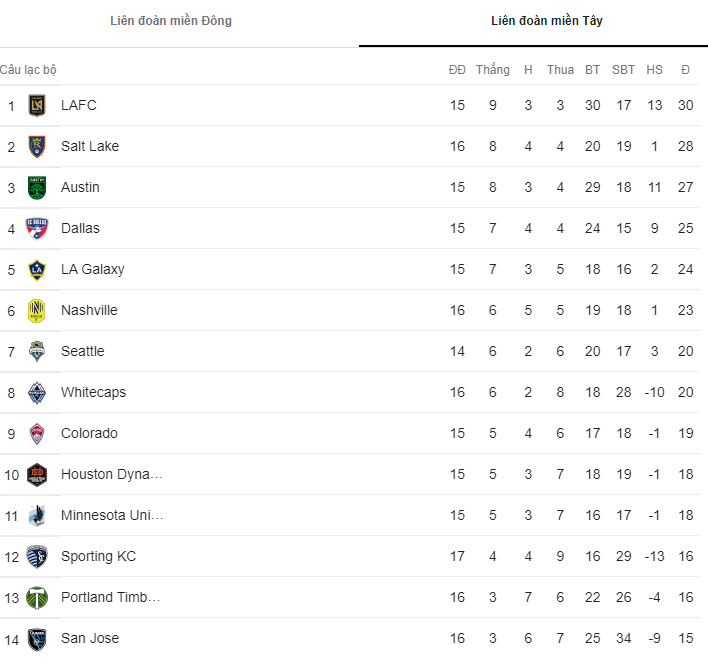Click the Nashville team name
Viewport: 708px width, 662px height.
pyautogui.click(x=89, y=310)
